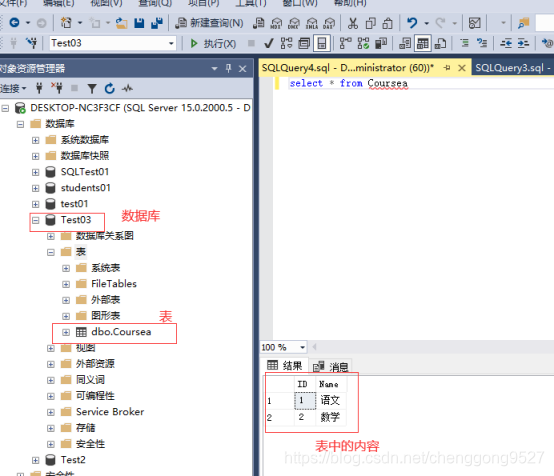554x476 pixels.
Task: Expand the SQLTest01 database node
Action: 35,172
